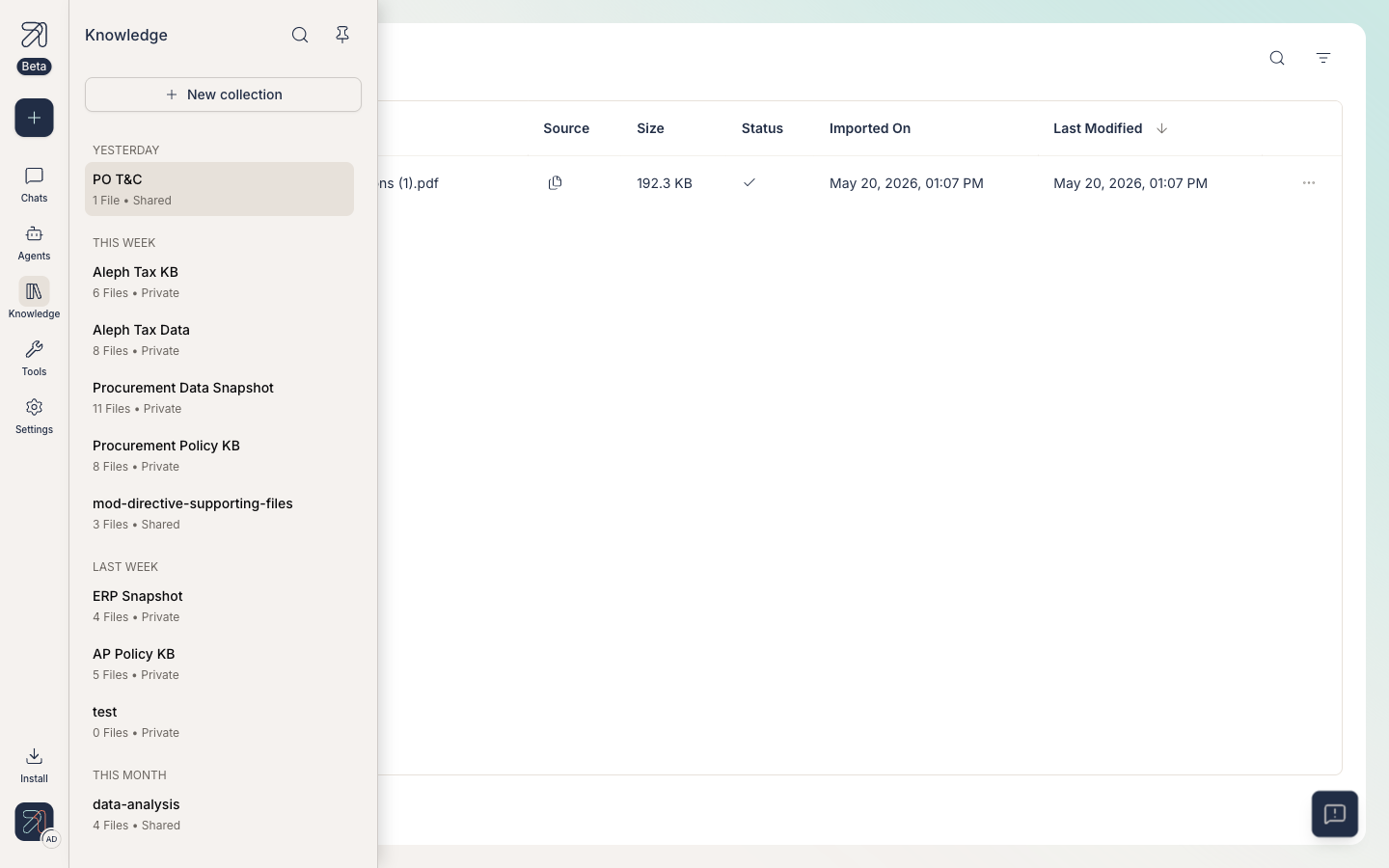This screenshot has height=868, width=1389.
Task: Search files using the magnifier icon
Action: click(1277, 58)
